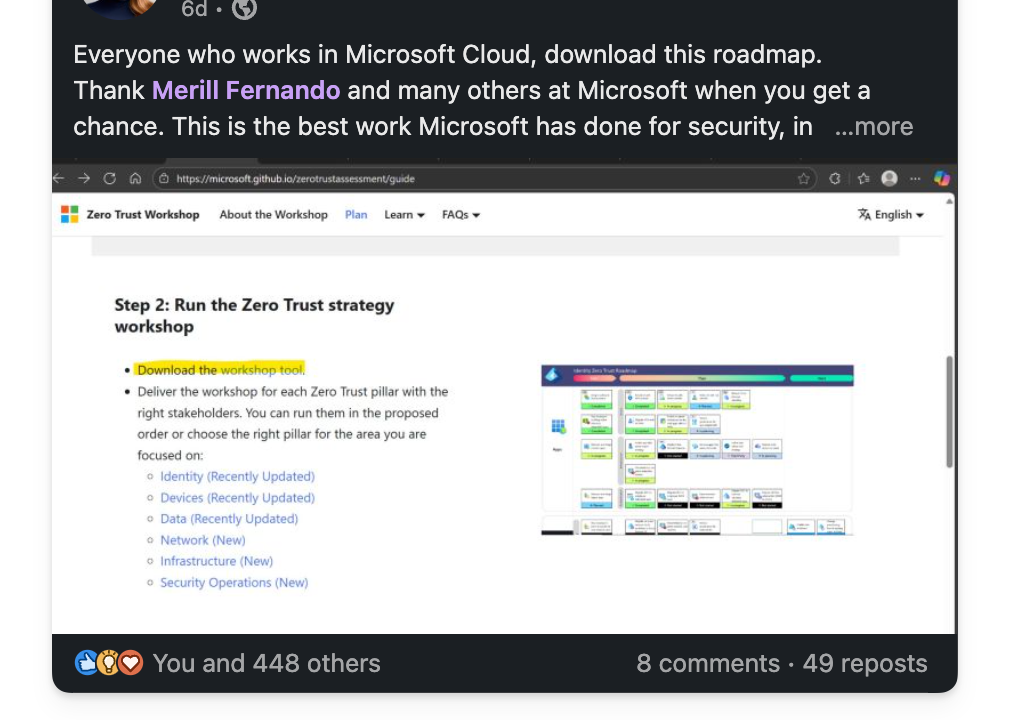Click the globe visibility icon
The image size is (1010, 720).
tap(244, 8)
